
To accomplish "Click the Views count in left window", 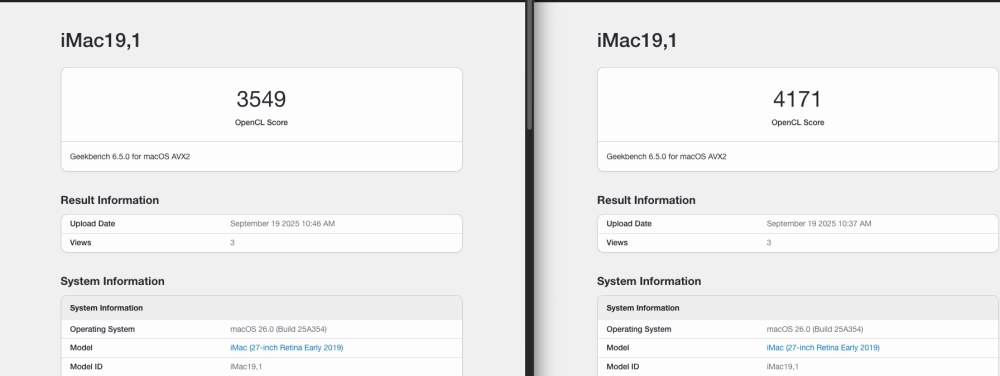I will point(232,243).
